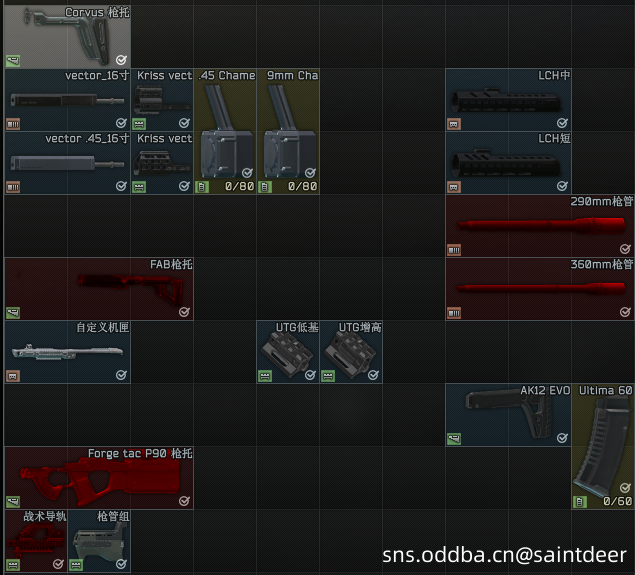
Task: Select the LCH短 handguard item
Action: [509, 163]
